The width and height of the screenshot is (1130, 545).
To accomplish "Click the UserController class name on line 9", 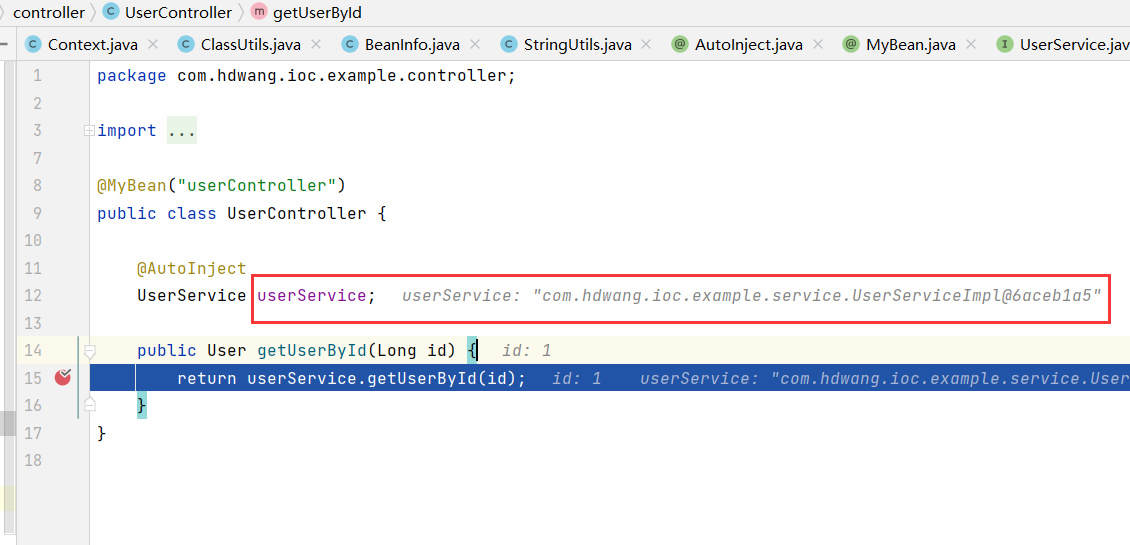I will (x=297, y=213).
